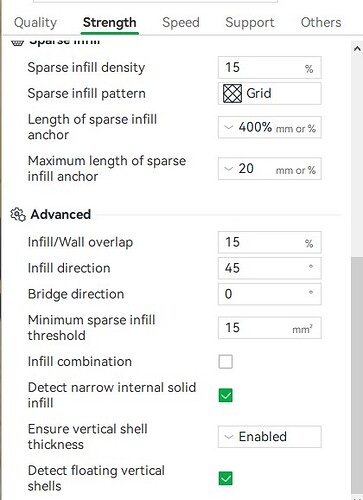
Task: Expand the Length of sparse infill anchor dropdown
Action: (x=270, y=127)
